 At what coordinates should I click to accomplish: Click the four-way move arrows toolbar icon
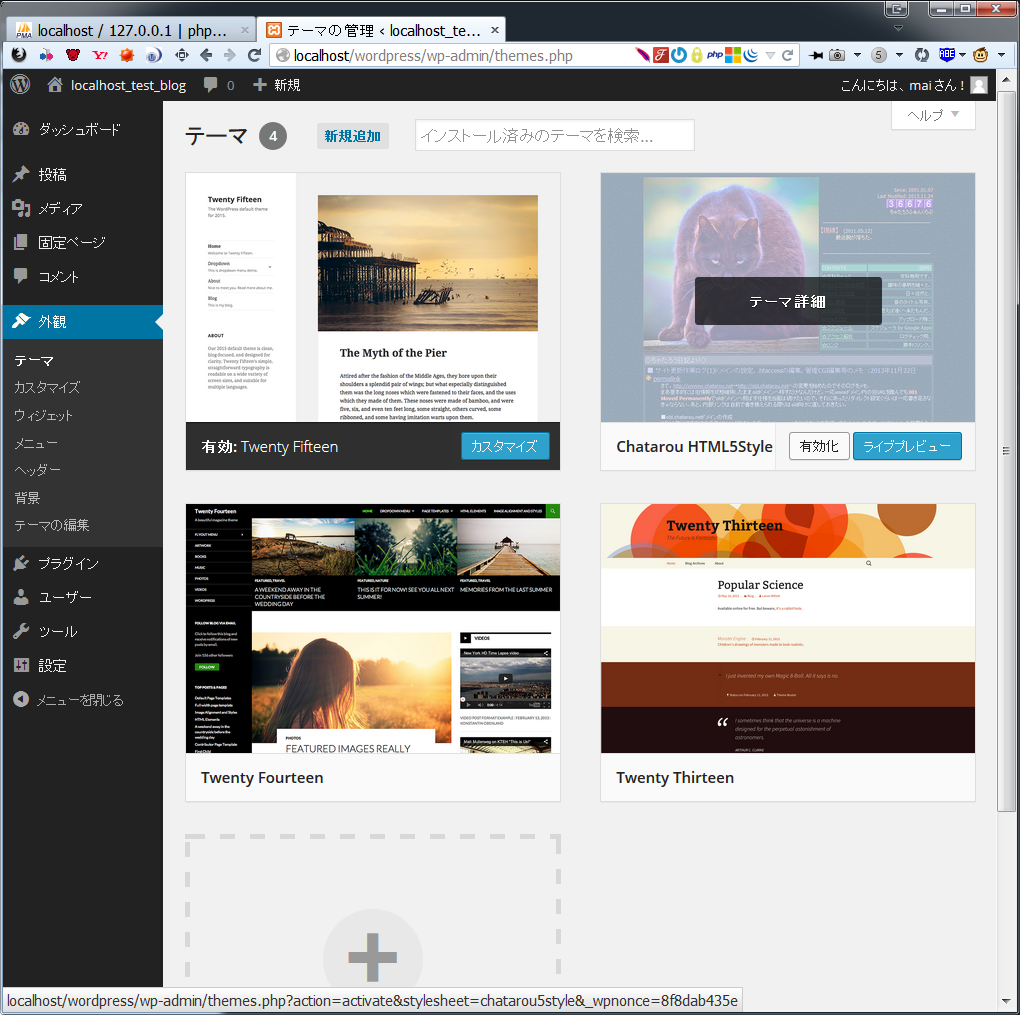coord(182,55)
